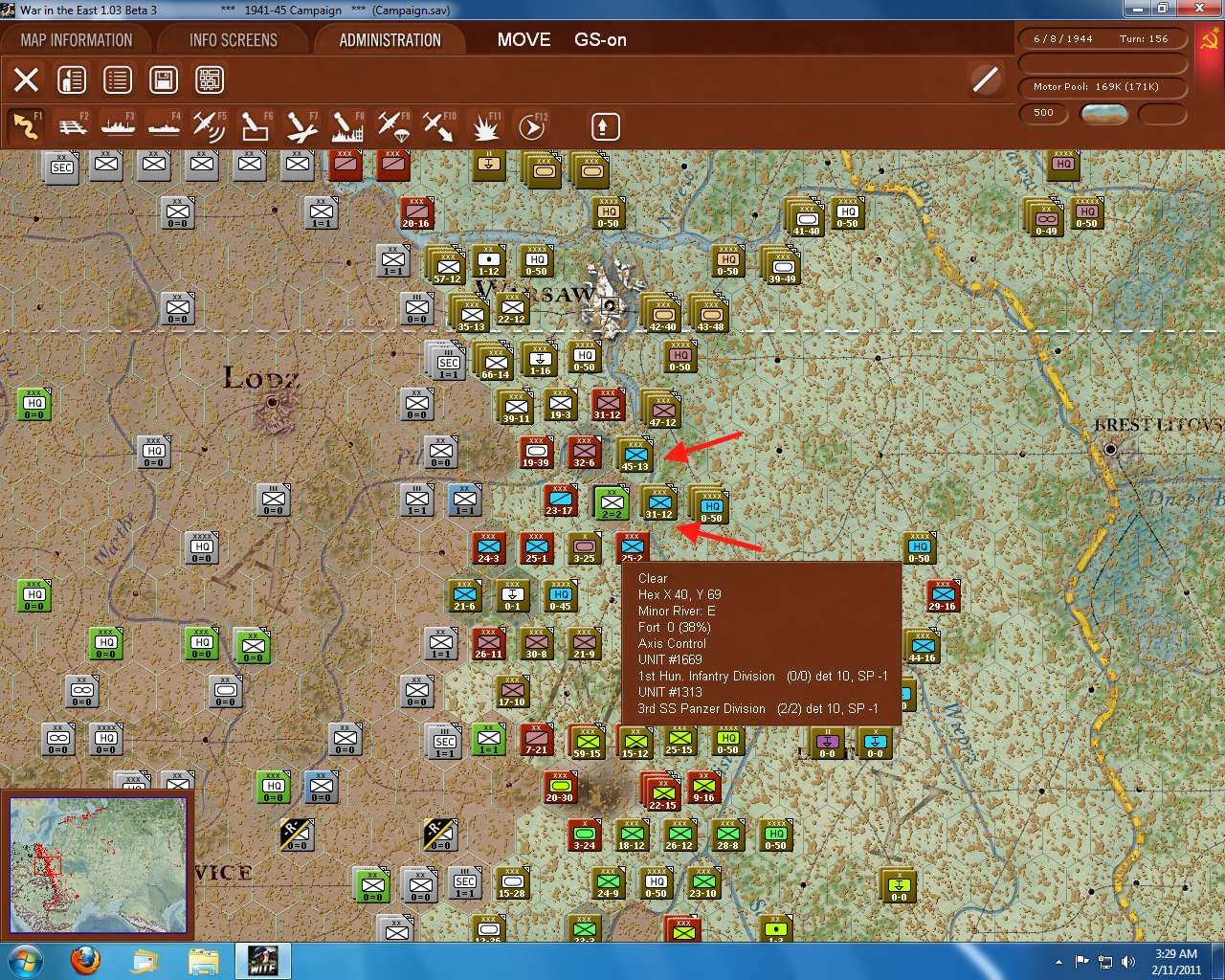
Task: Select the F1 Move mode icon
Action: point(26,126)
